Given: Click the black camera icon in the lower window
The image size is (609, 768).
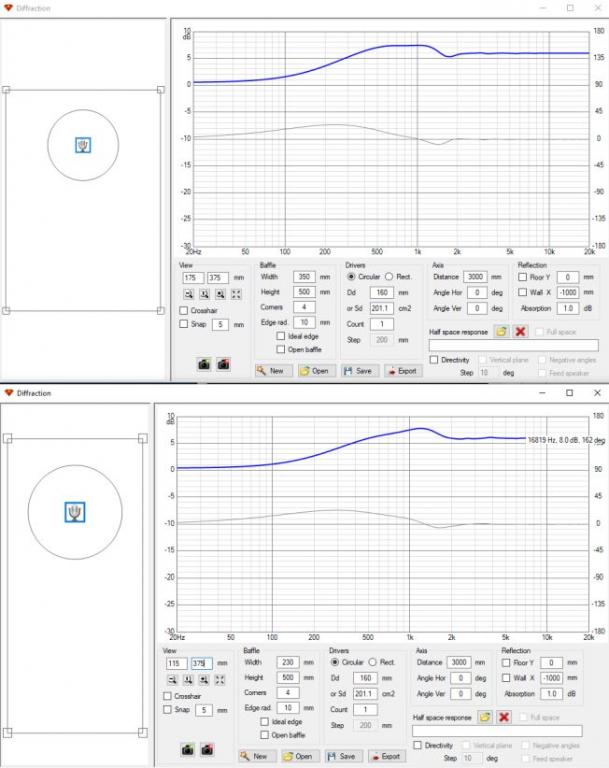Looking at the screenshot, I should [188, 750].
